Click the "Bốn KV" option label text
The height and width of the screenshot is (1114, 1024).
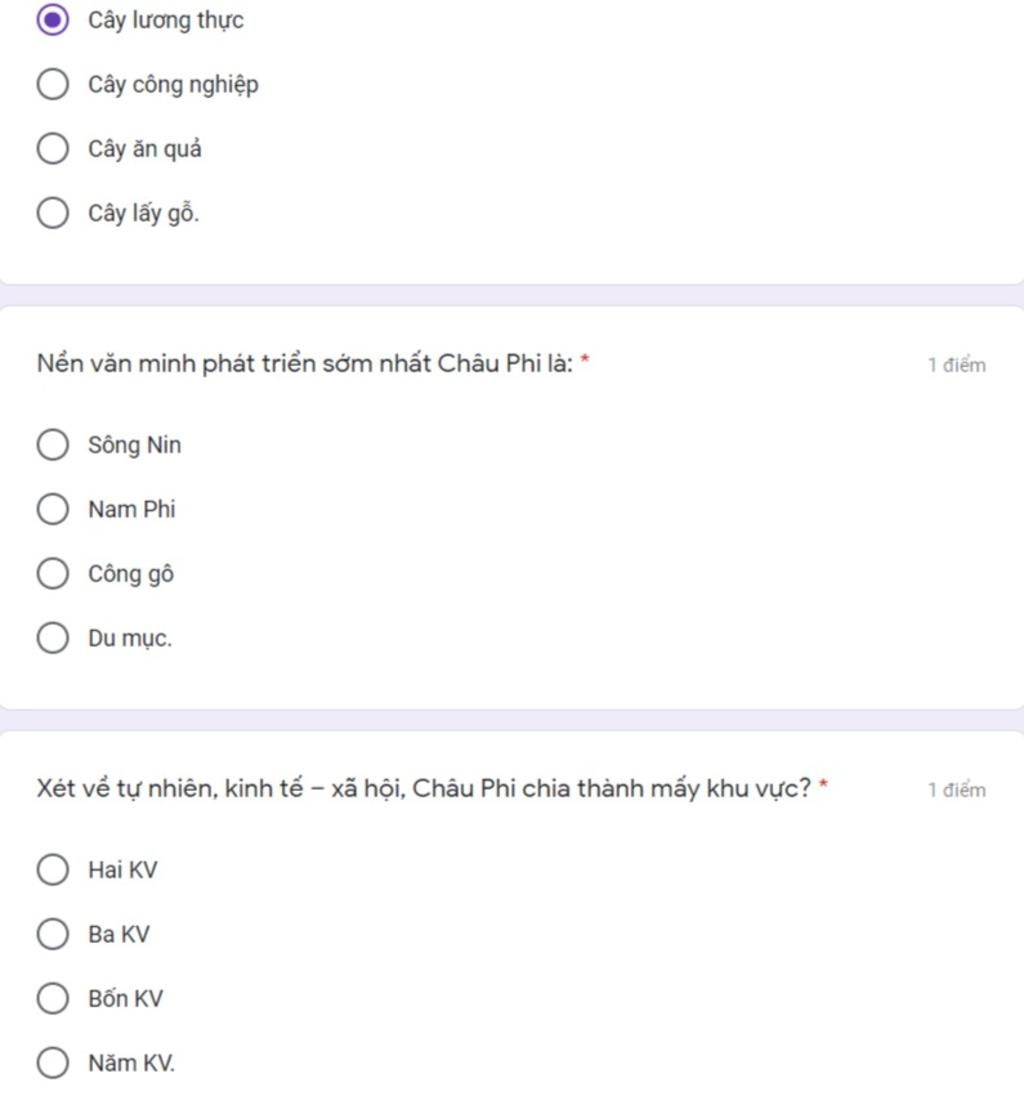tap(125, 999)
